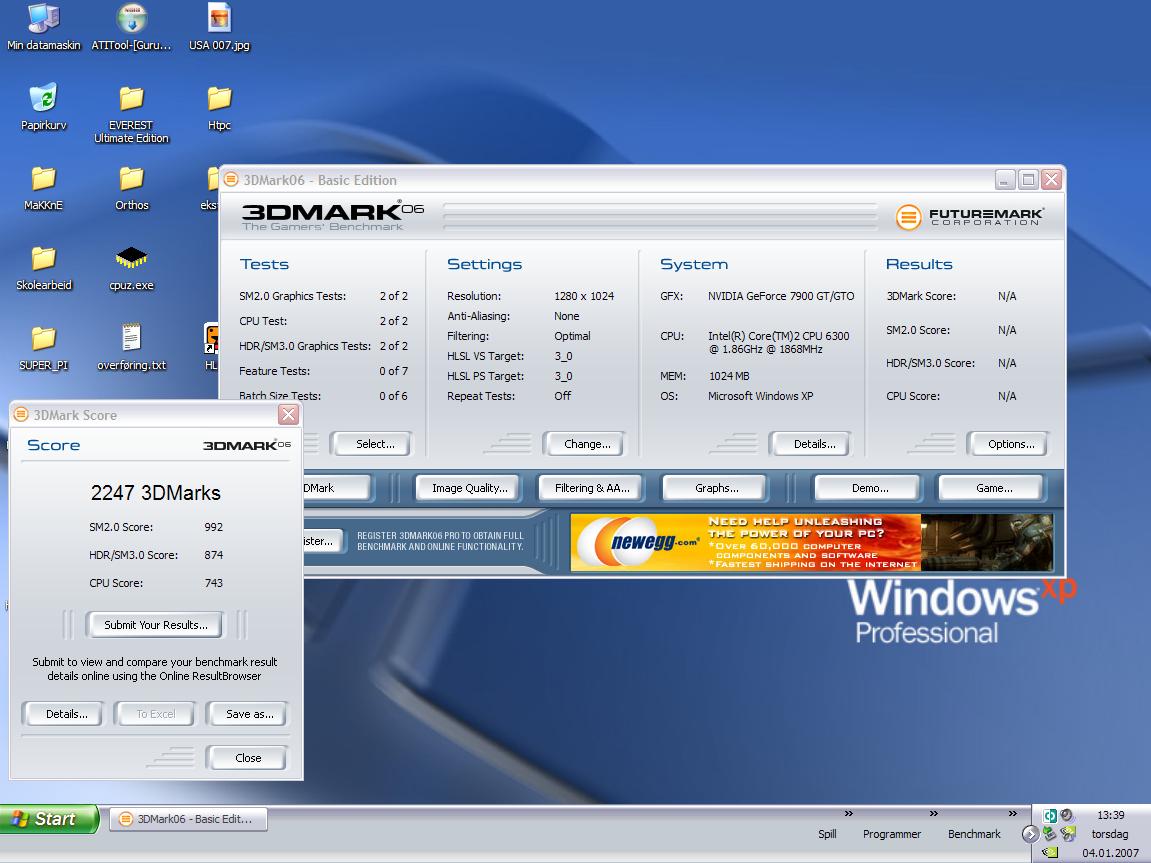Click resolution value 1280 x 1024
1151x863 pixels.
tap(584, 296)
